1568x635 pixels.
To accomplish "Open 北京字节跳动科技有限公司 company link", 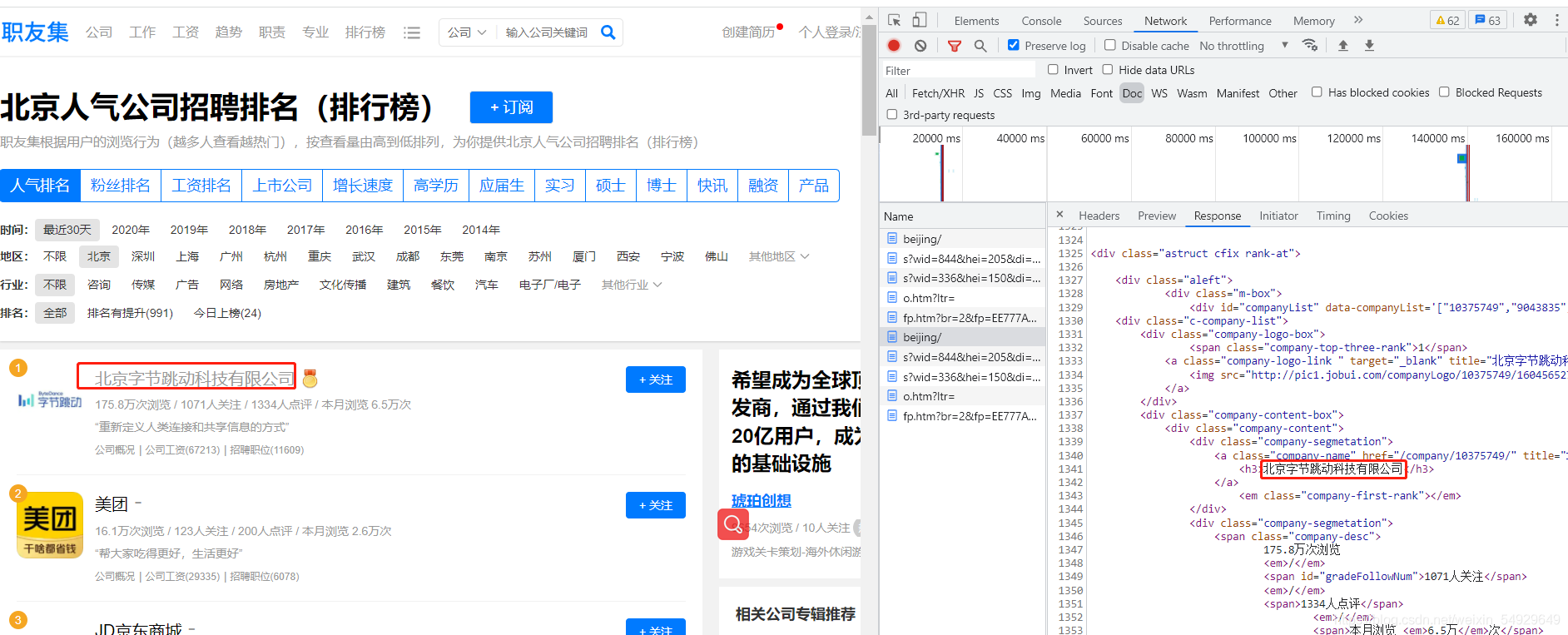I will point(194,379).
